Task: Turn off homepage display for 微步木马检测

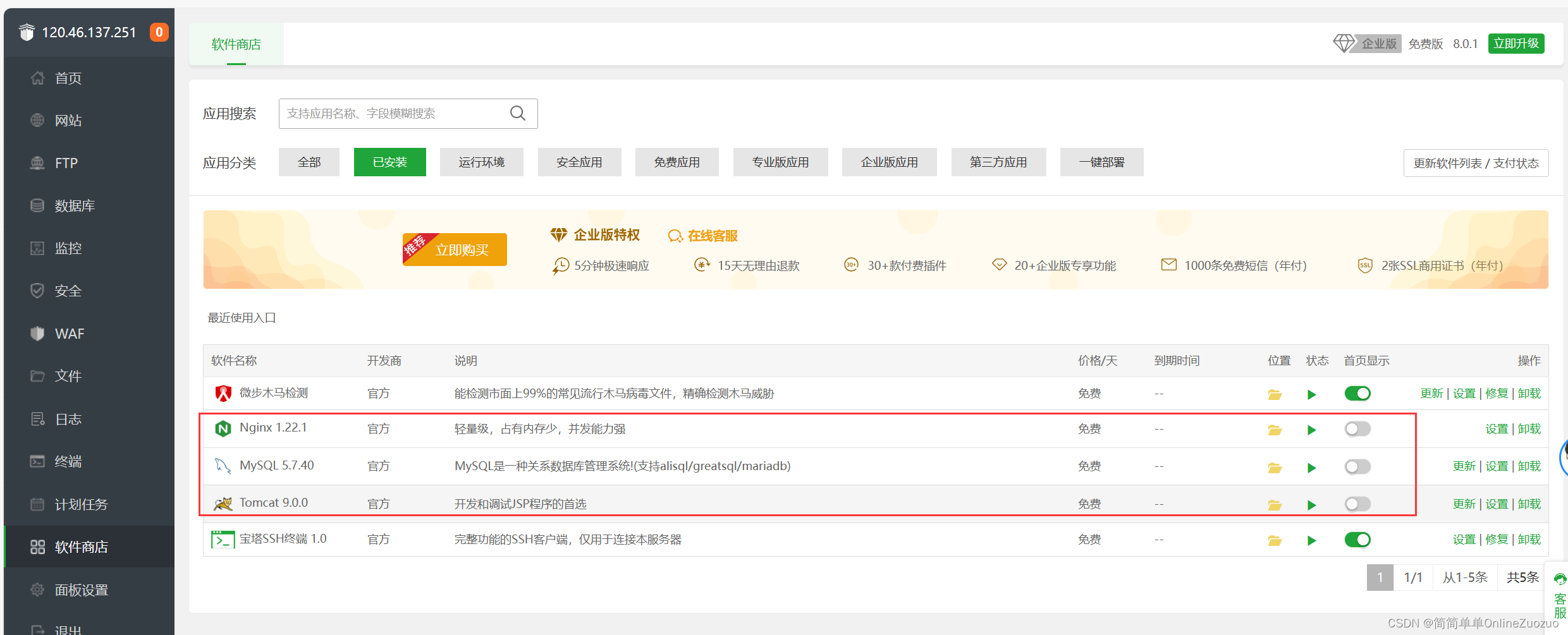Action: tap(1357, 394)
